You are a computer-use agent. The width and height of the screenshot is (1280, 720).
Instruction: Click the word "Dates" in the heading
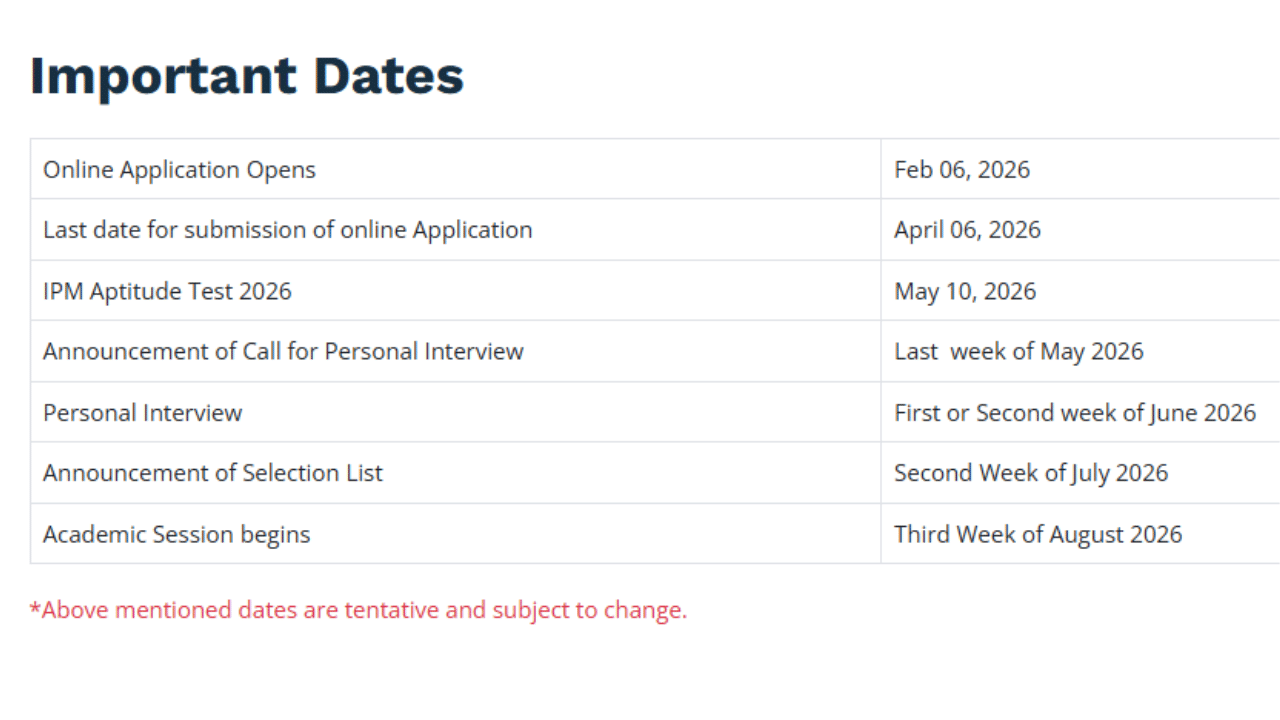pos(388,76)
